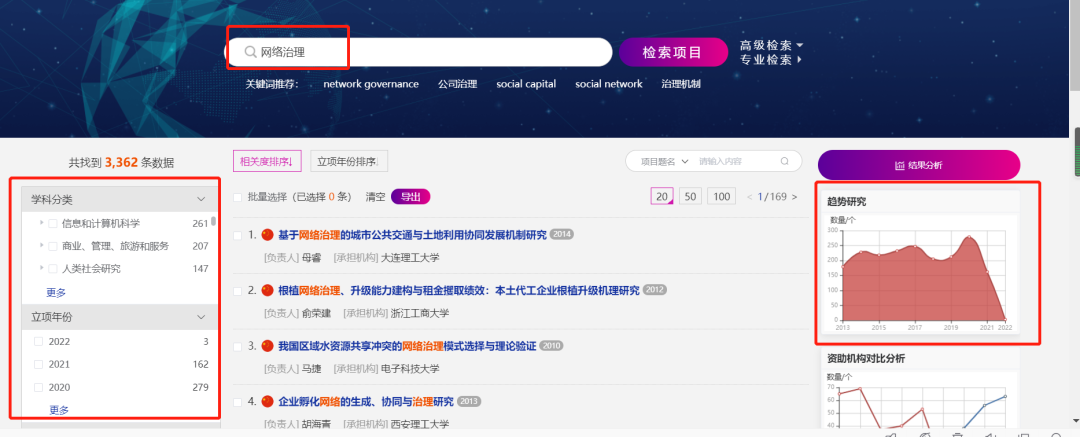Click the 结果分析 button

pos(918,165)
